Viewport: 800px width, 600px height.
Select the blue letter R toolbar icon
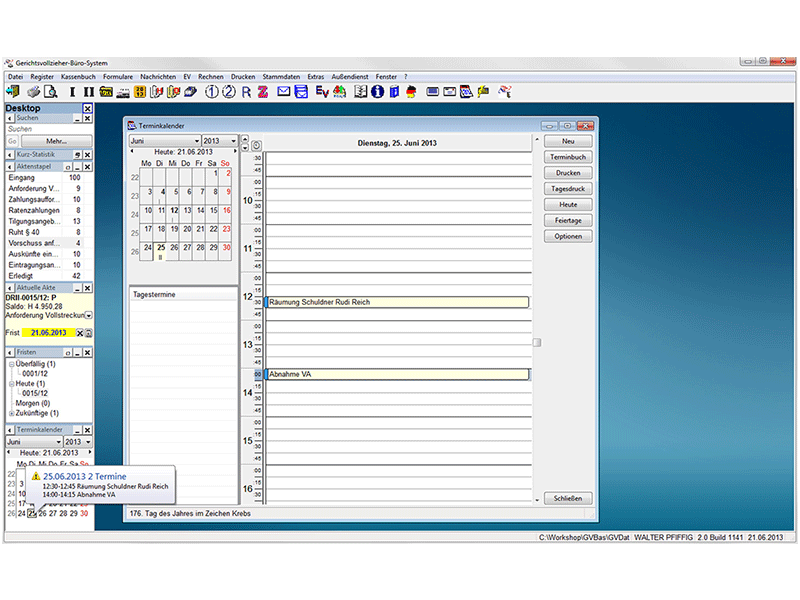point(246,92)
